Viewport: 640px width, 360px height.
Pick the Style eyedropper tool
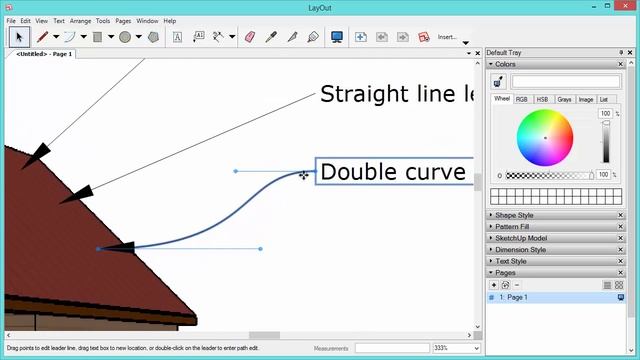[271, 37]
